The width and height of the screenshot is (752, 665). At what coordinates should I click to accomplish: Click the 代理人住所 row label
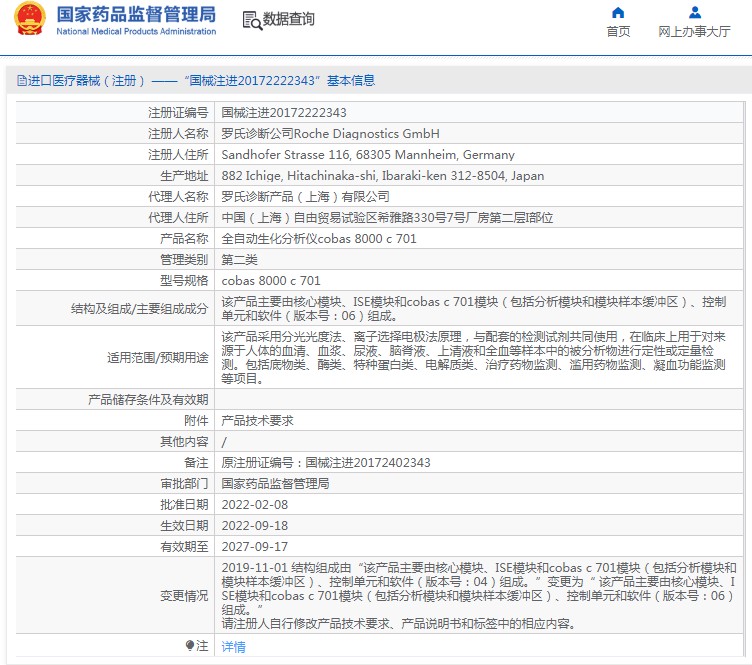178,218
